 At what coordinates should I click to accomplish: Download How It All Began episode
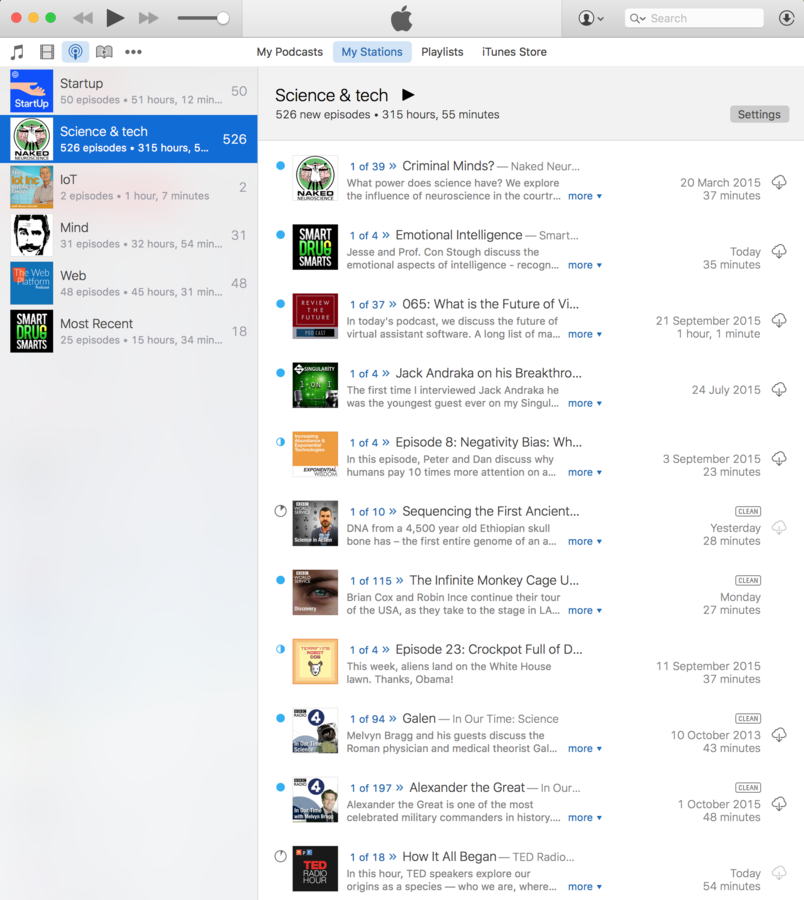pos(779,873)
